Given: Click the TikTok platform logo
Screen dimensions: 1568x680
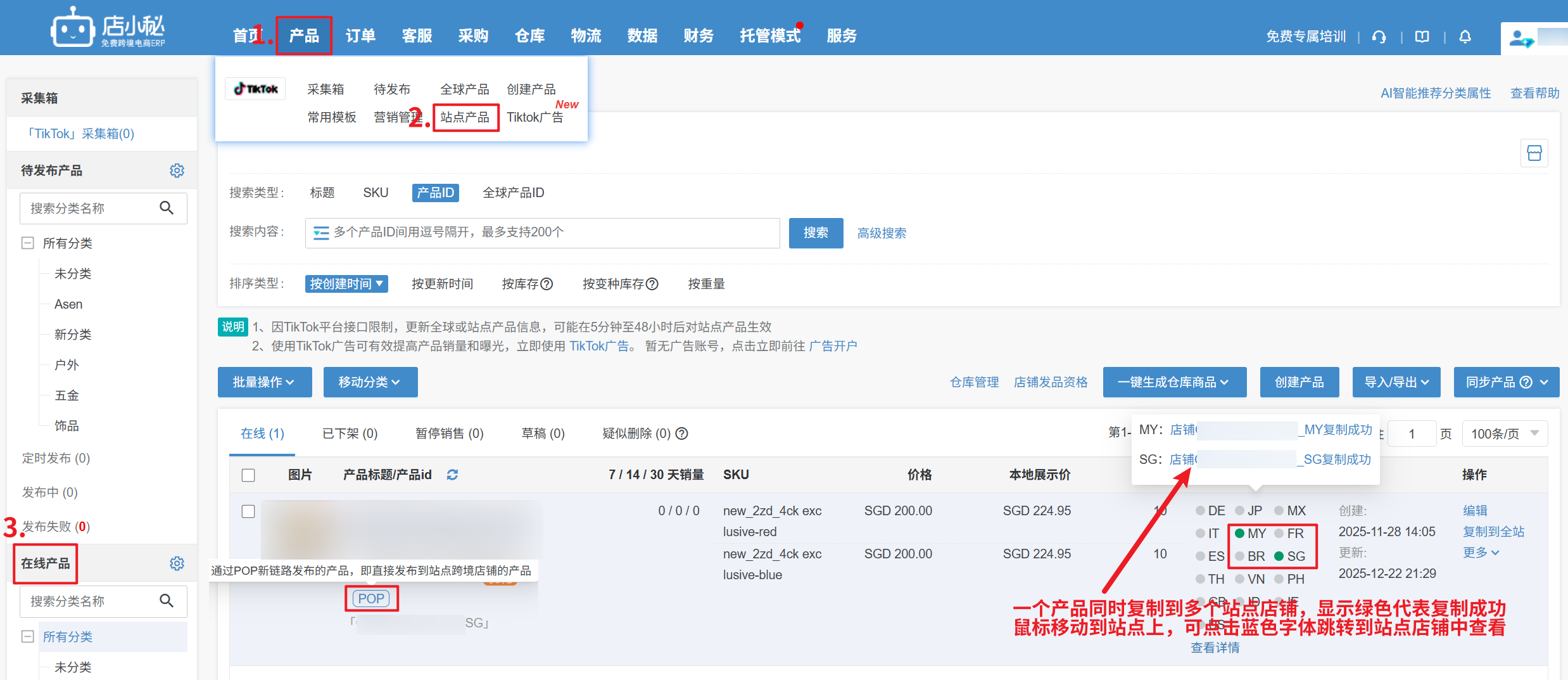Looking at the screenshot, I should (256, 89).
